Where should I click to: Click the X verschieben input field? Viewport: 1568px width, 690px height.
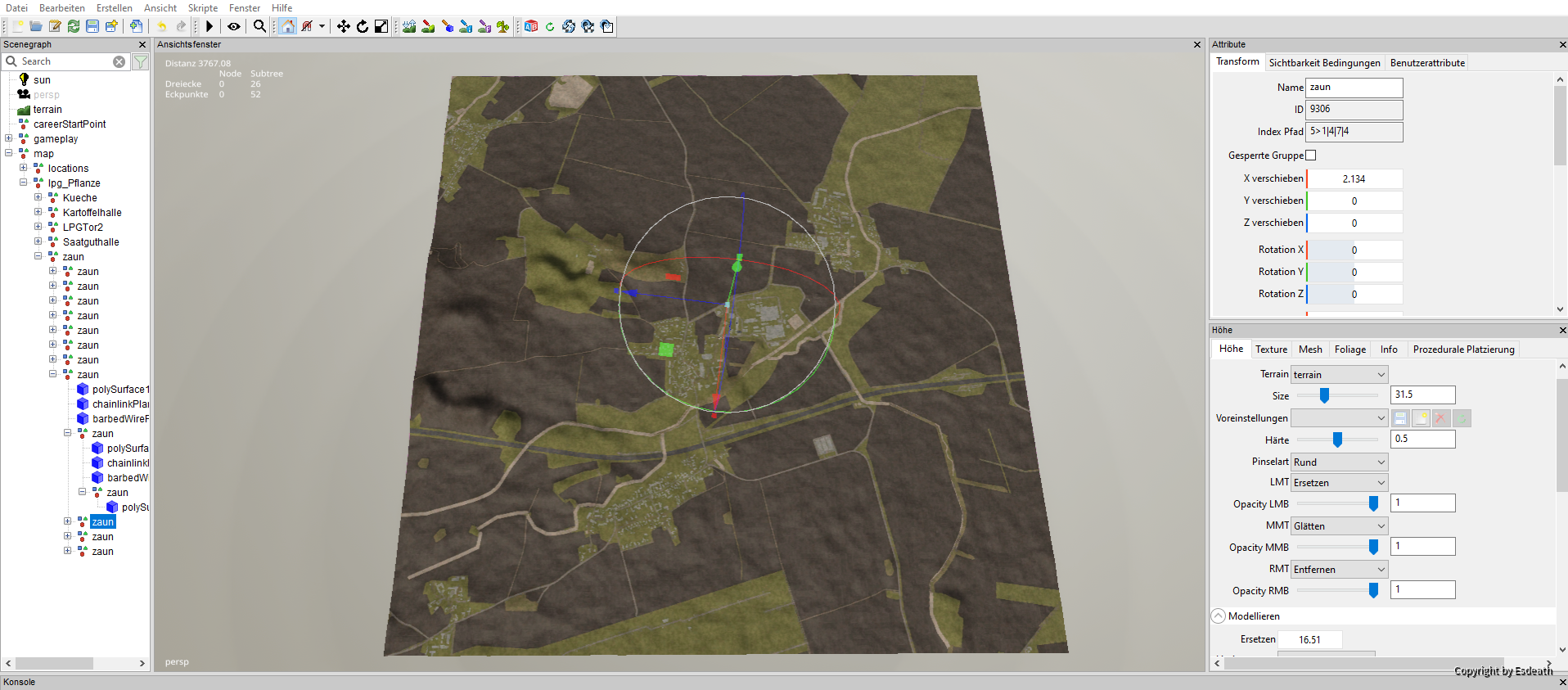click(1354, 178)
